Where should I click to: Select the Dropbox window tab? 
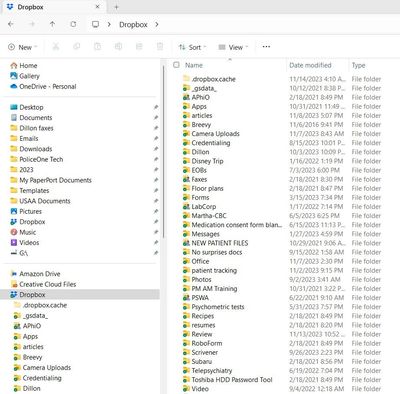pos(53,7)
